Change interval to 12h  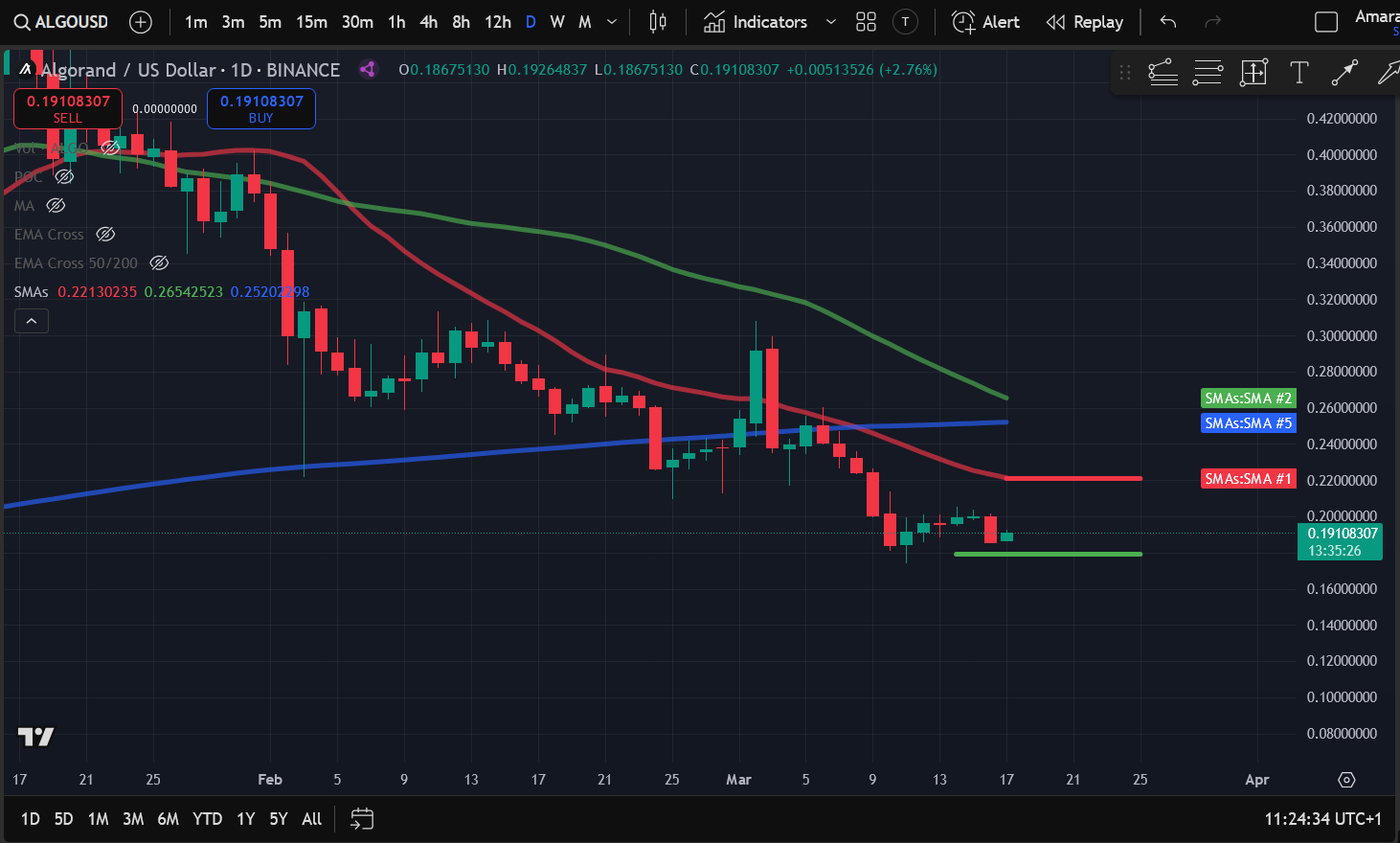coord(498,22)
